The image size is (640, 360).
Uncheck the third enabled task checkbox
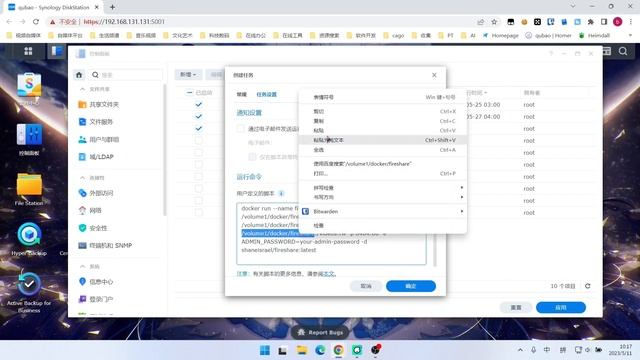pos(199,129)
